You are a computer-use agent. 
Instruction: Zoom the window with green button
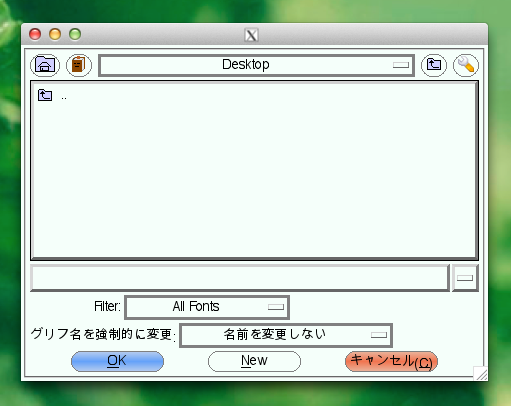point(75,34)
